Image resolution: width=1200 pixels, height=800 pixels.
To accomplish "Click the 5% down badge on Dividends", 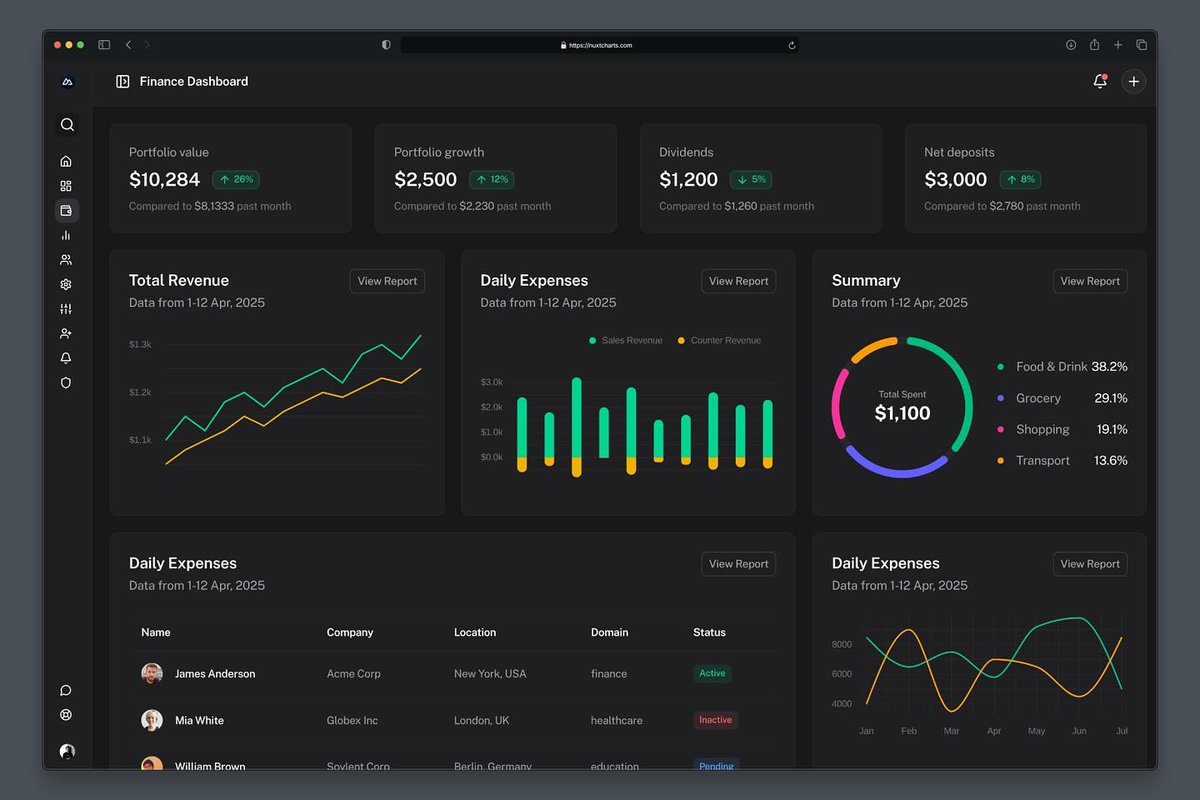I will [x=751, y=180].
